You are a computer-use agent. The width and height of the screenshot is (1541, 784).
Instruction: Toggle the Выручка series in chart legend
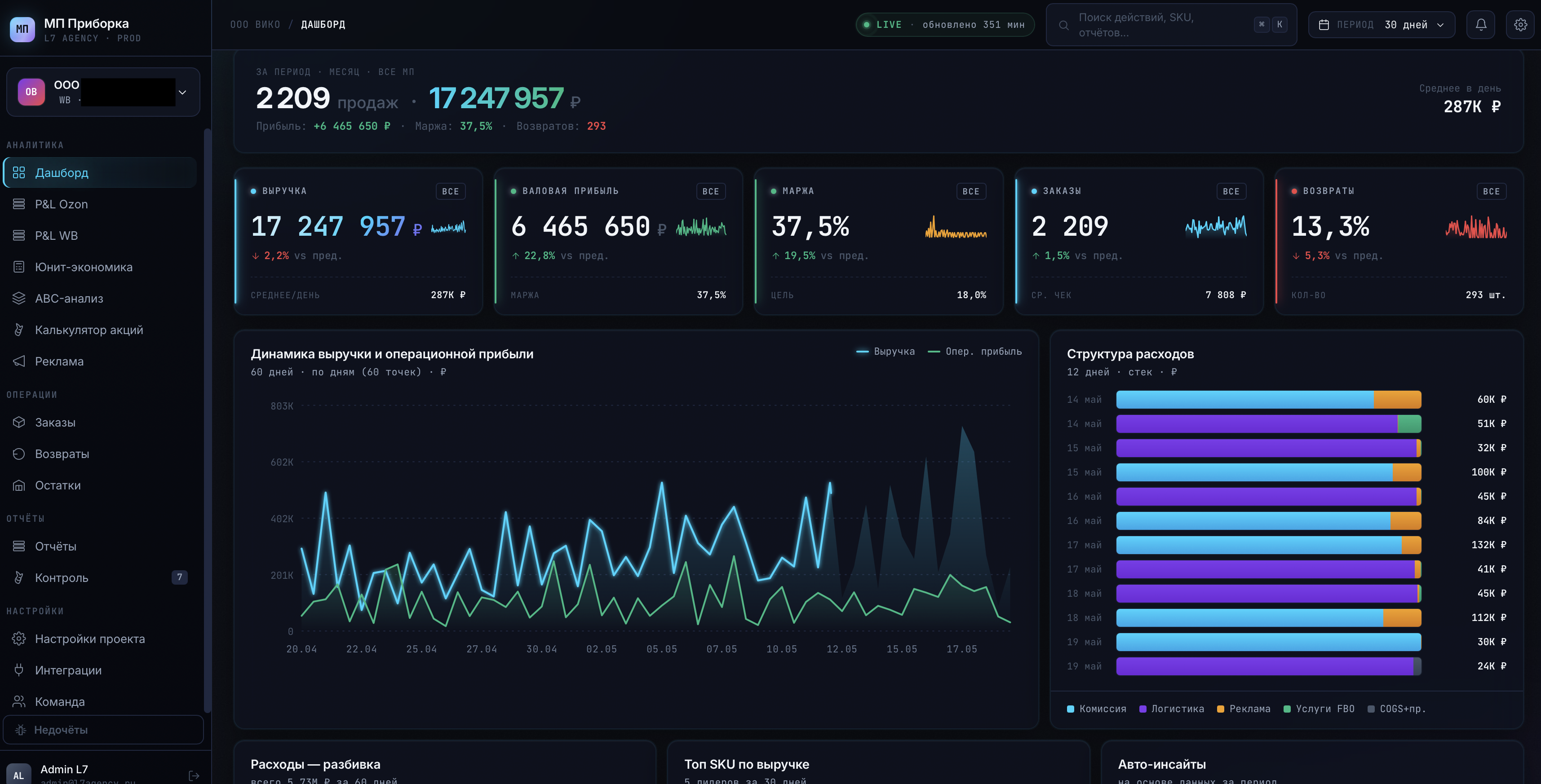tap(886, 351)
